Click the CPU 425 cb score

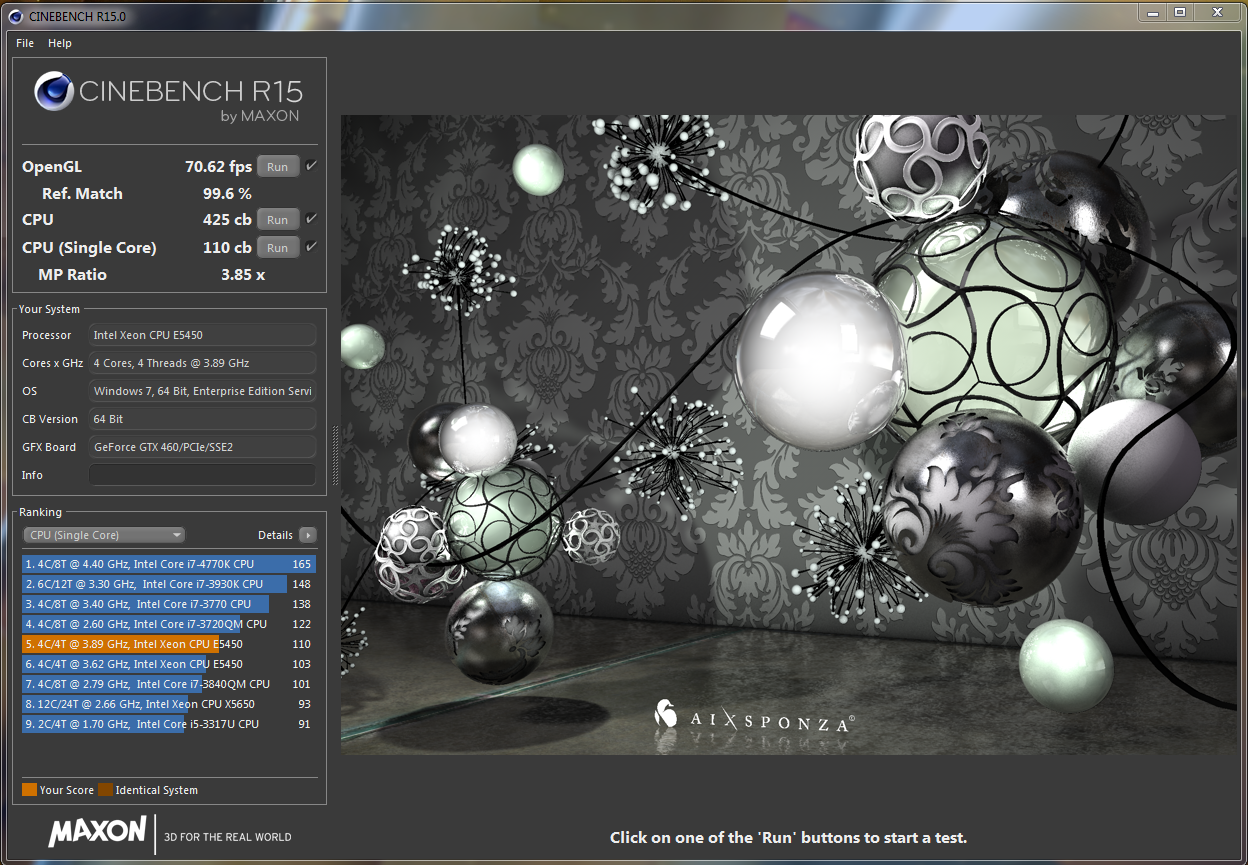click(x=227, y=220)
